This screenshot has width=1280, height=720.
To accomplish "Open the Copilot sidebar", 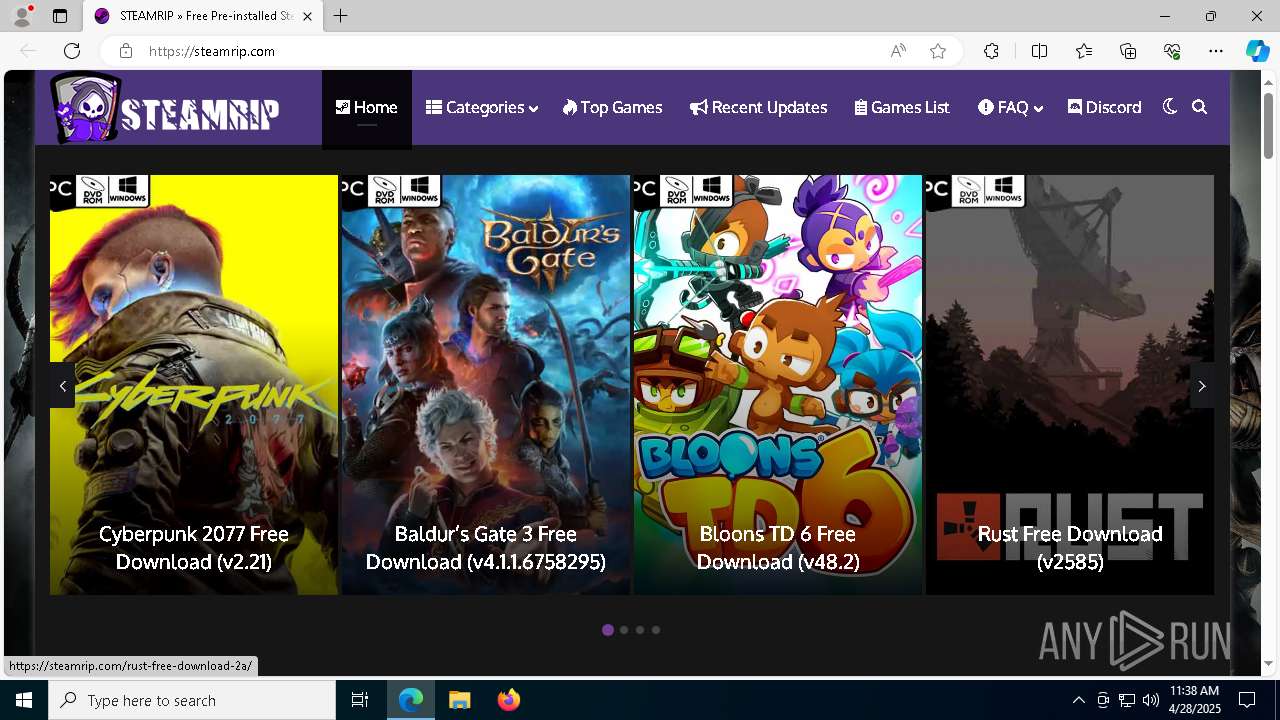I will click(x=1257, y=51).
